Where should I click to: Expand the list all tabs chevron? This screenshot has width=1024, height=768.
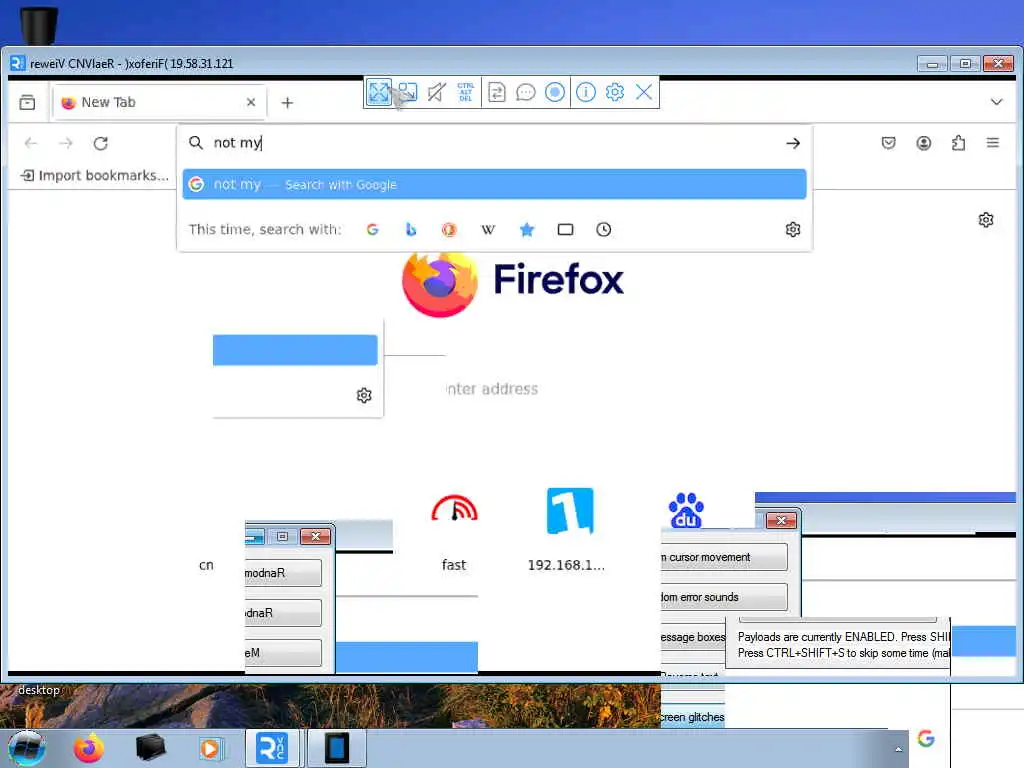(x=997, y=102)
